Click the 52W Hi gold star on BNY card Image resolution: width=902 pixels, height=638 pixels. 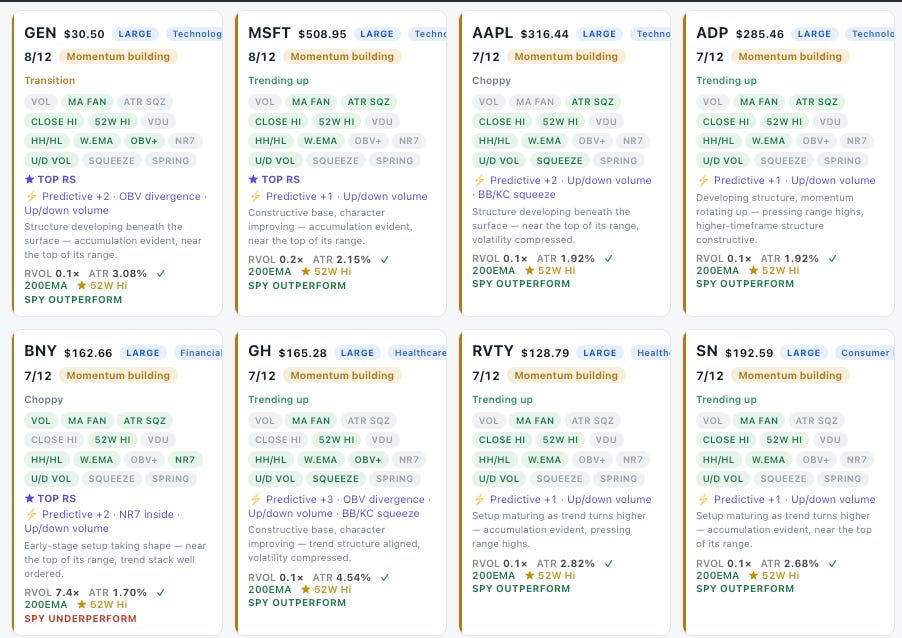point(82,604)
